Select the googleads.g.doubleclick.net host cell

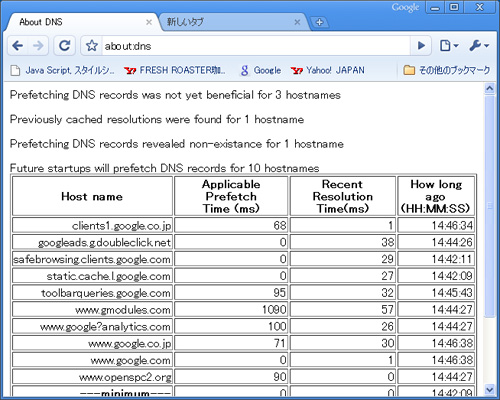coord(92,242)
